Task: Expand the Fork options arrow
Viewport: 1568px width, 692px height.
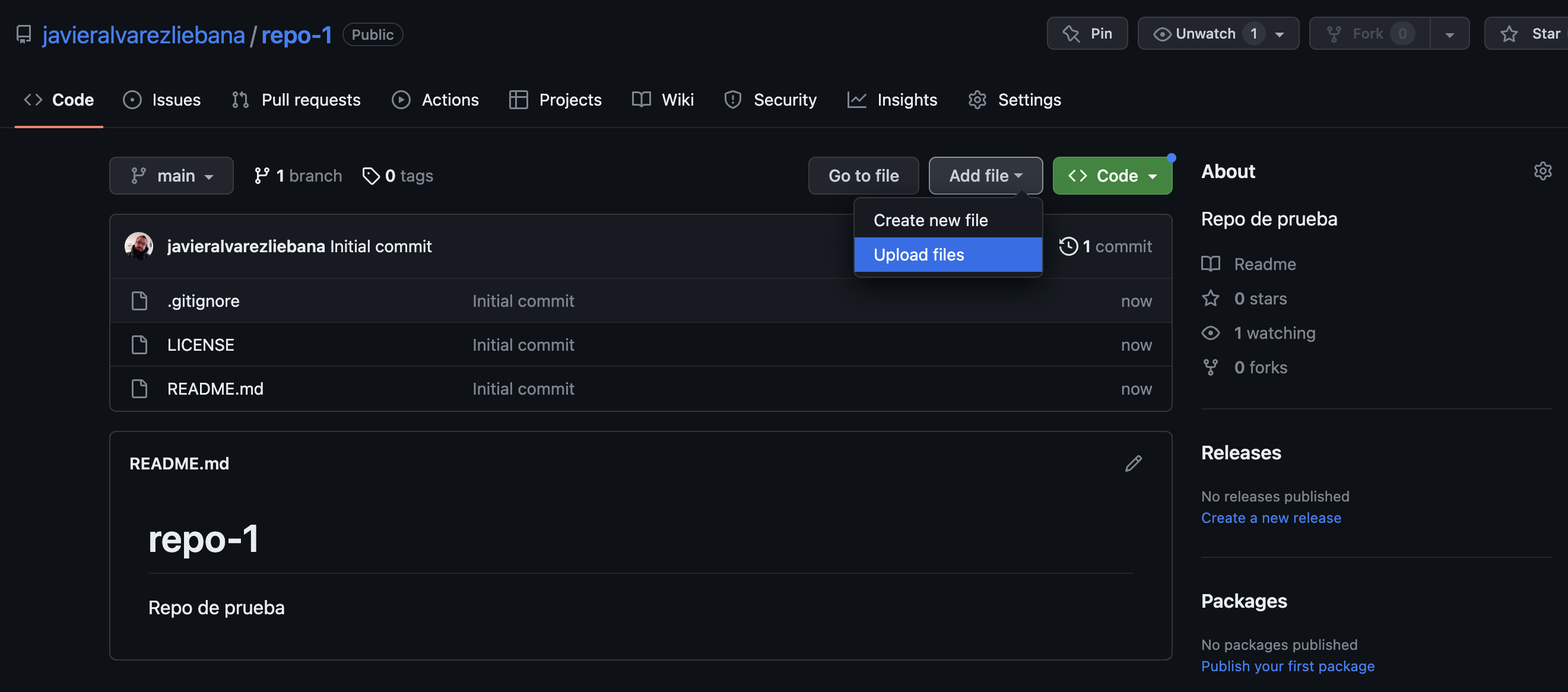Action: [x=1449, y=34]
